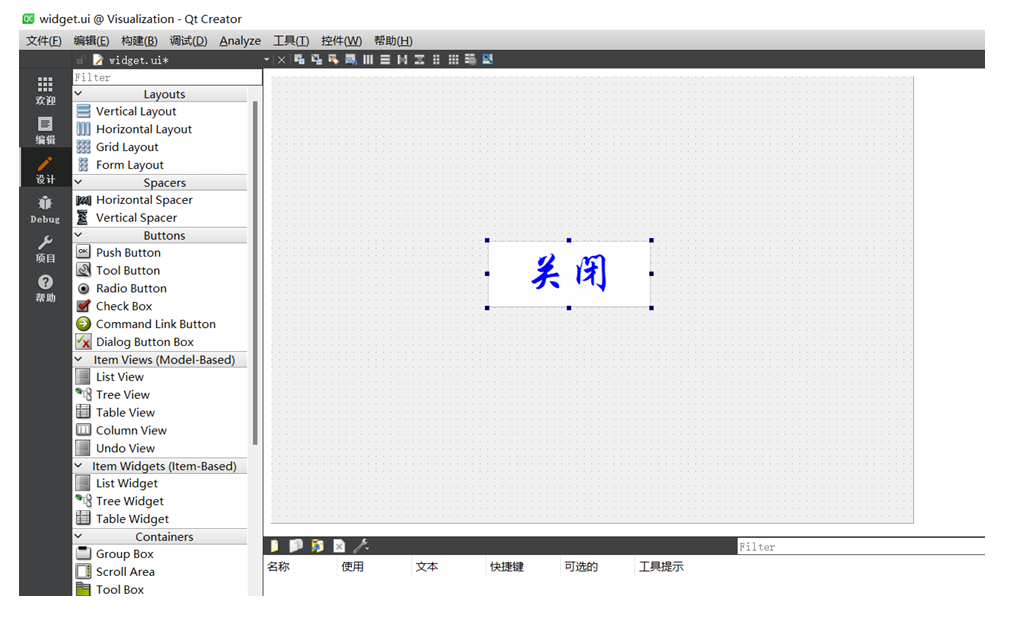Open the action editor configure wrench dropdown
The width and height of the screenshot is (1024, 617).
coord(361,545)
